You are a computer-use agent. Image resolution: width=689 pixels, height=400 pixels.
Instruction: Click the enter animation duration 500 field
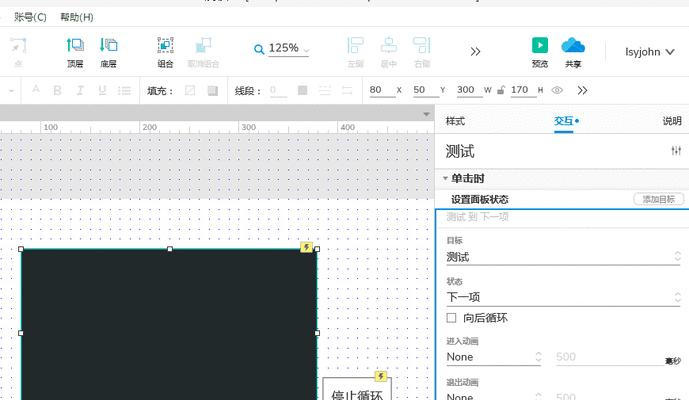[609, 357]
